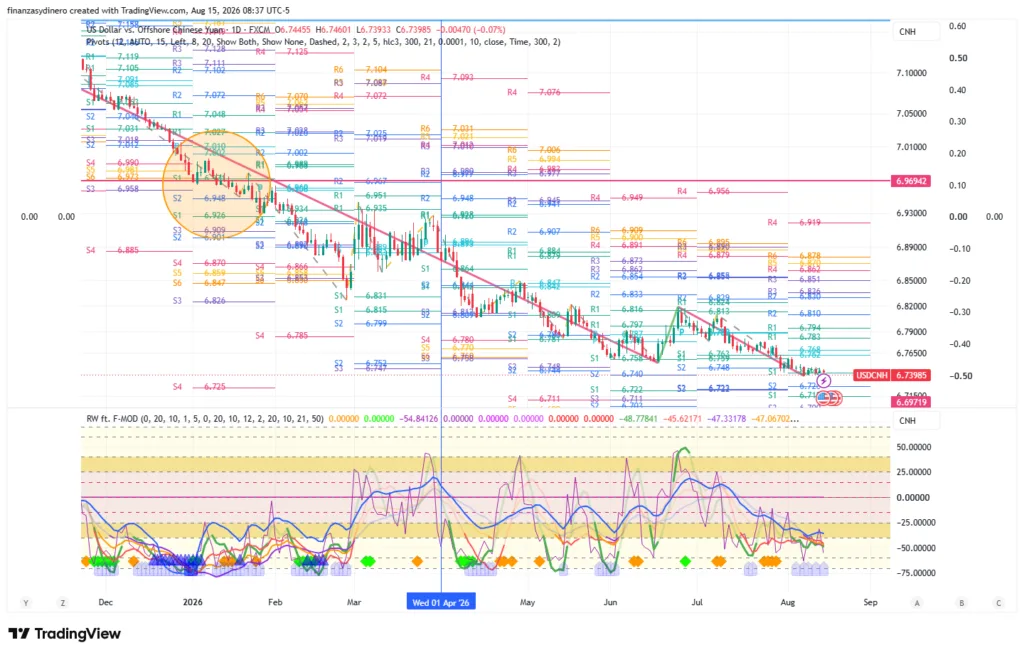Screen dimensions: 1024x655
Task: Click the R4 6.919 pivot label
Action: coord(794,223)
